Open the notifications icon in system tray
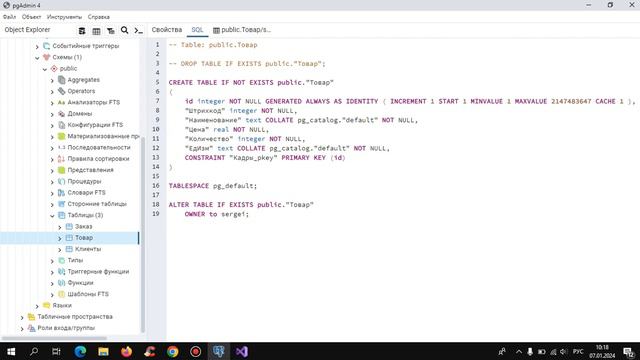 click(x=629, y=351)
